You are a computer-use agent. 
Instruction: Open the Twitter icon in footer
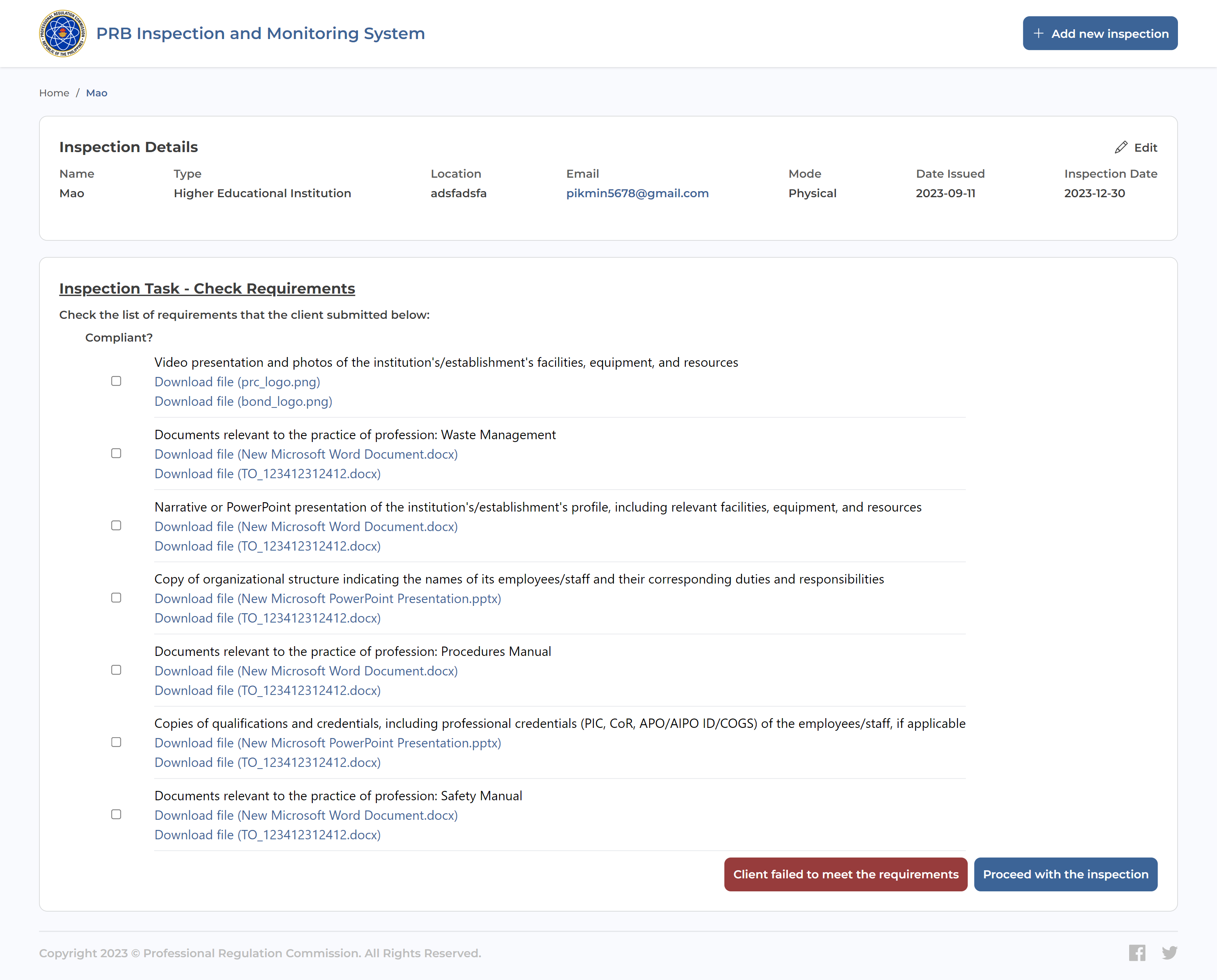tap(1169, 953)
